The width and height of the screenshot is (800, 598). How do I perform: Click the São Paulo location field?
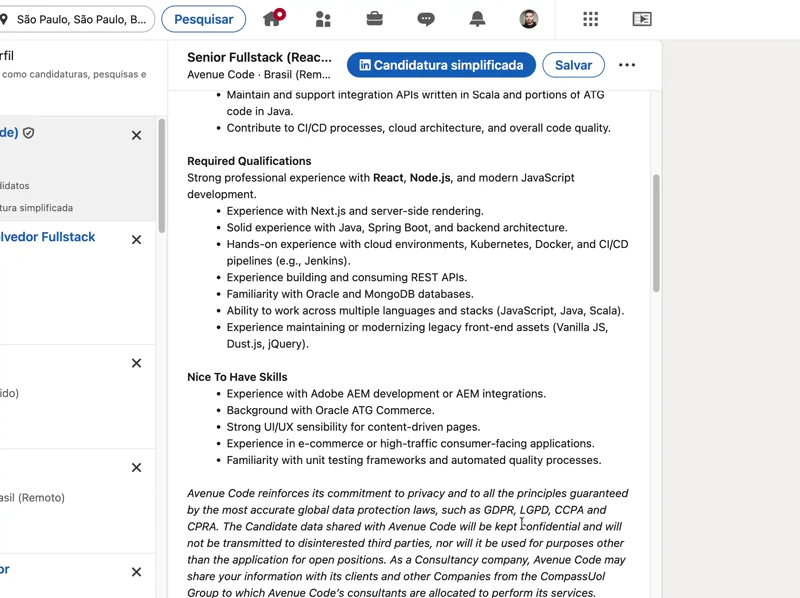tap(80, 19)
